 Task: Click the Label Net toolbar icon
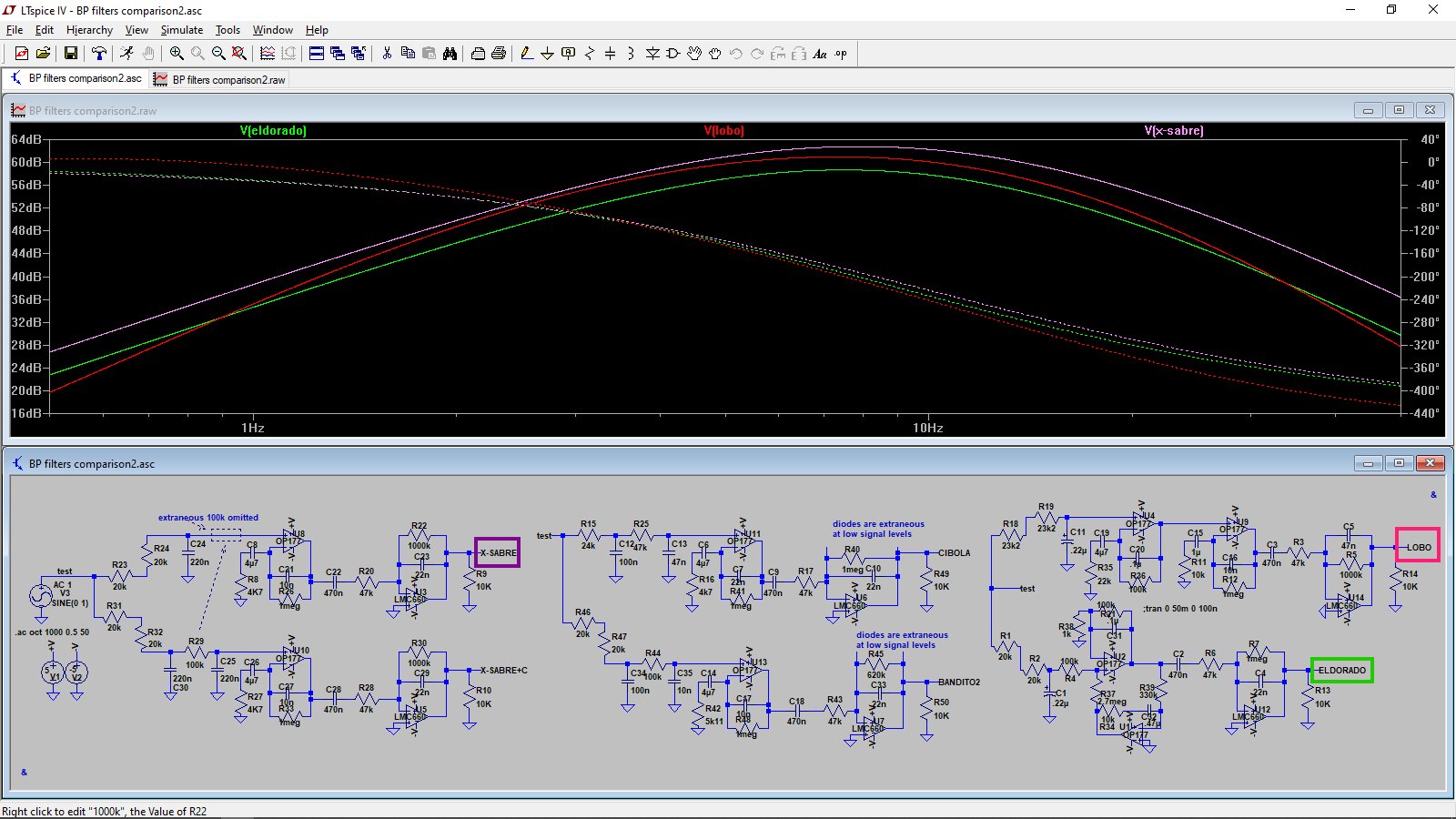click(x=569, y=54)
